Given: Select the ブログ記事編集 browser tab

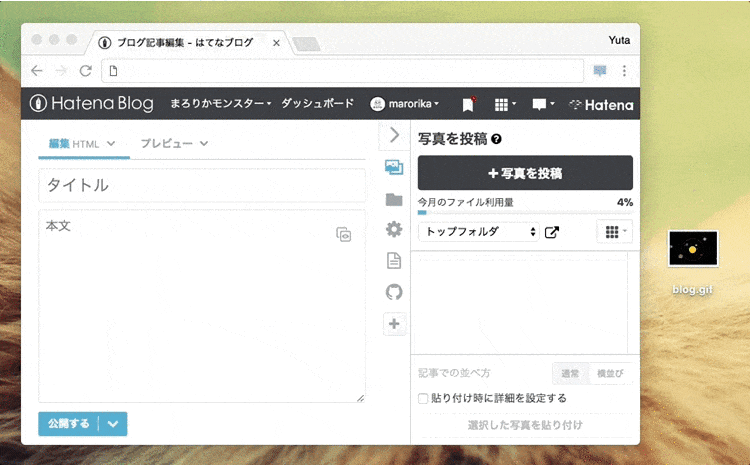Looking at the screenshot, I should pos(187,43).
